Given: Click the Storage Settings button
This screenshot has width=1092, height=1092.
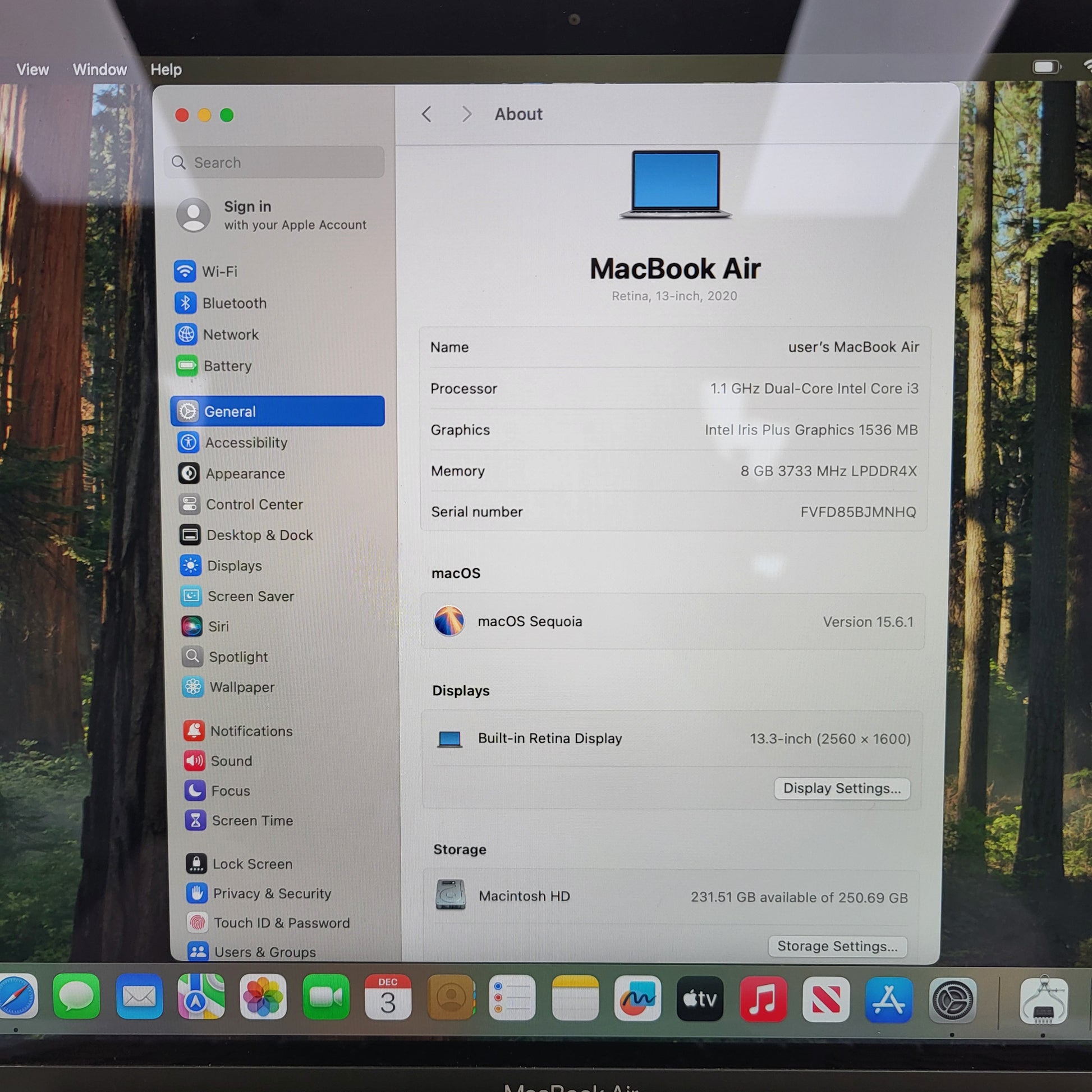Looking at the screenshot, I should (x=837, y=946).
